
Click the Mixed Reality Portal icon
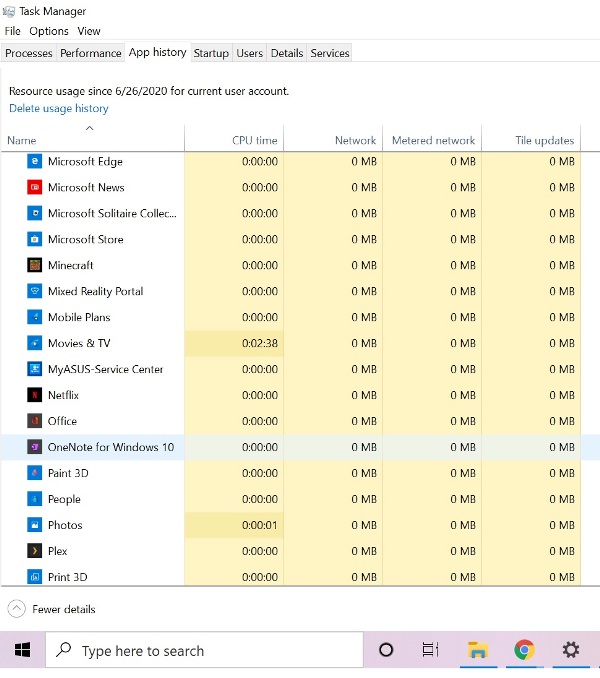pyautogui.click(x=35, y=291)
